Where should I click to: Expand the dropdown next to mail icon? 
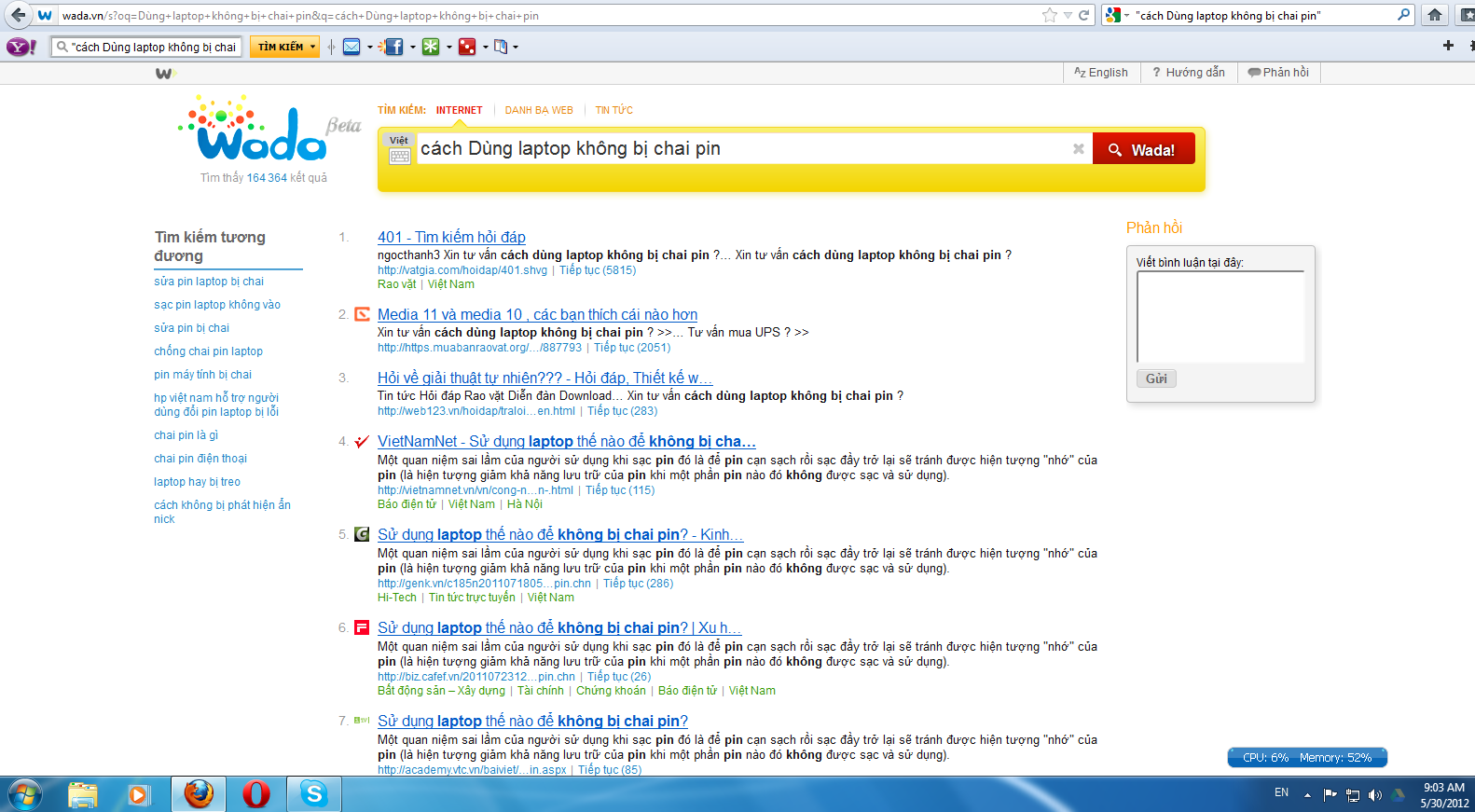[x=370, y=47]
